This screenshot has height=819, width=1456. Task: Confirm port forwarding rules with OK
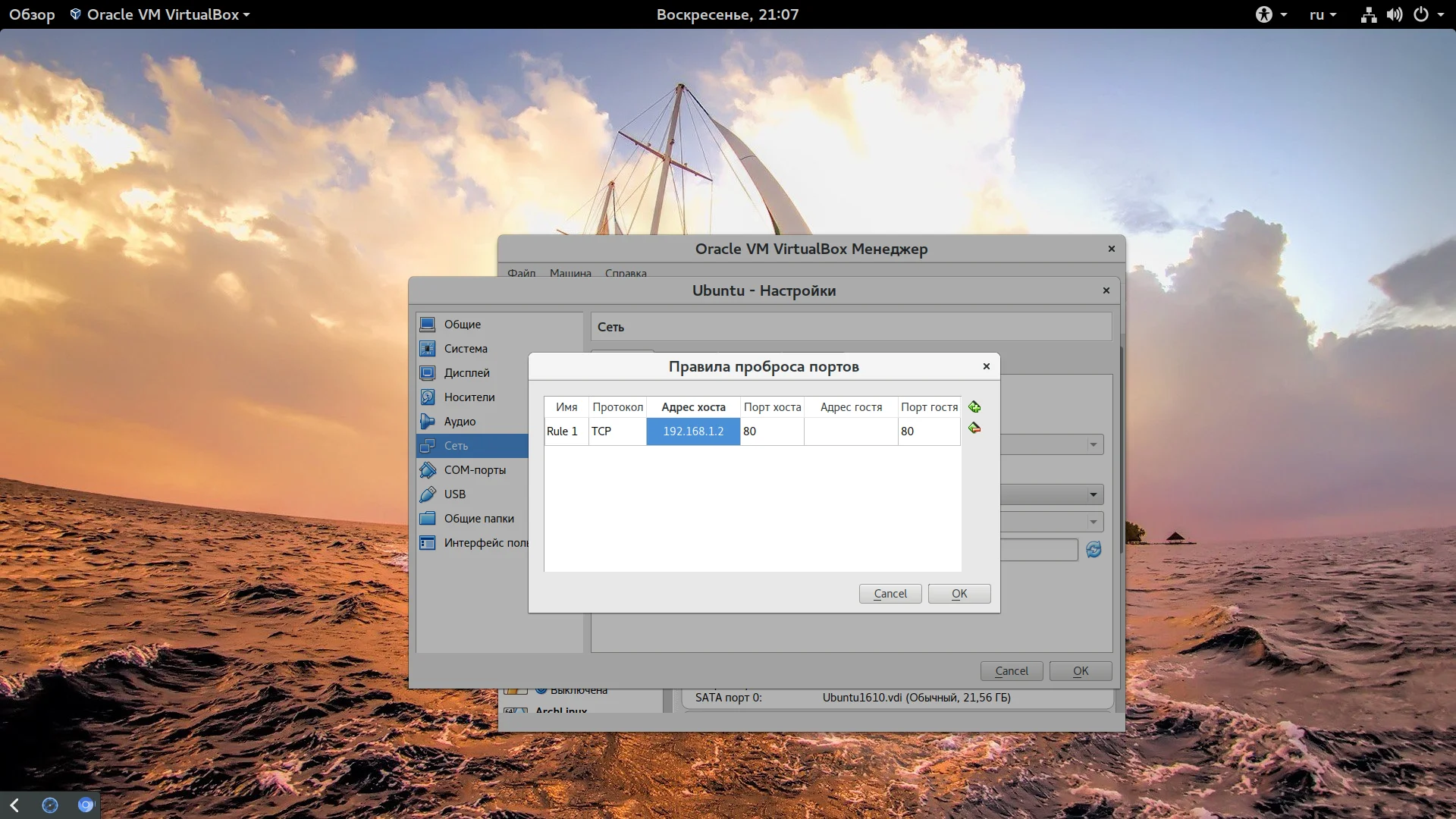(959, 594)
